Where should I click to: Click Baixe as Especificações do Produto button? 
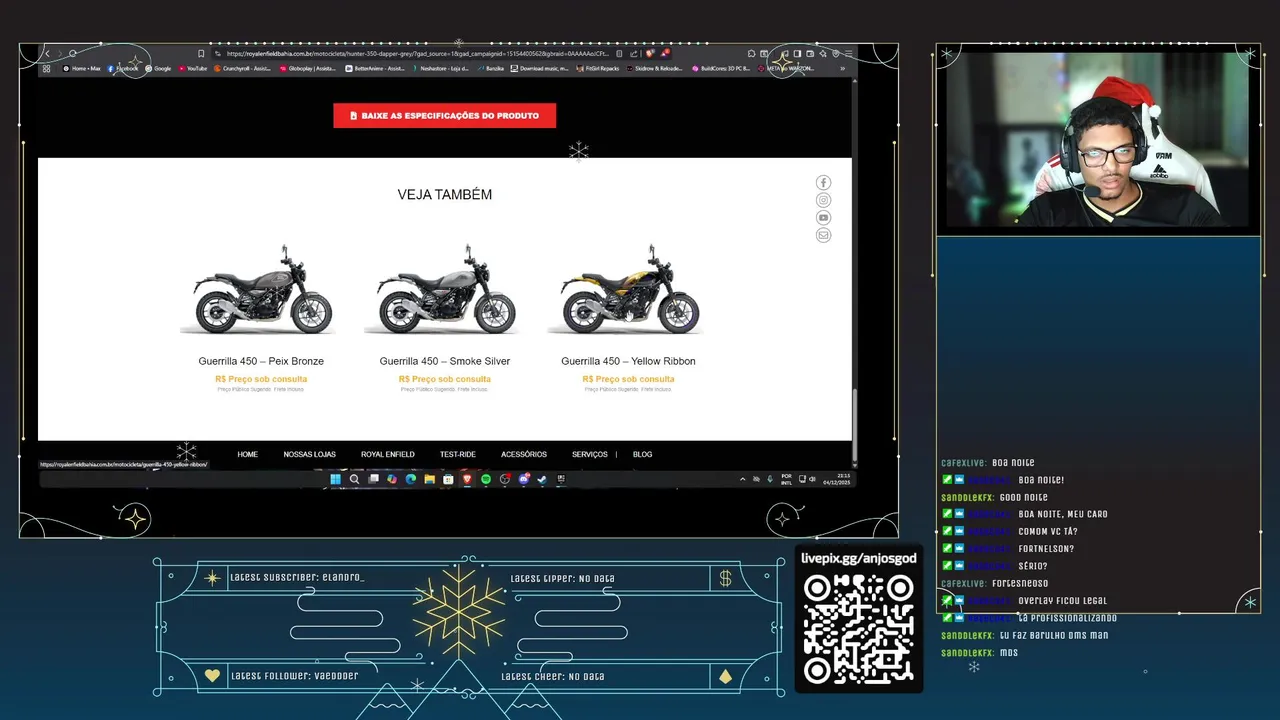click(x=444, y=116)
